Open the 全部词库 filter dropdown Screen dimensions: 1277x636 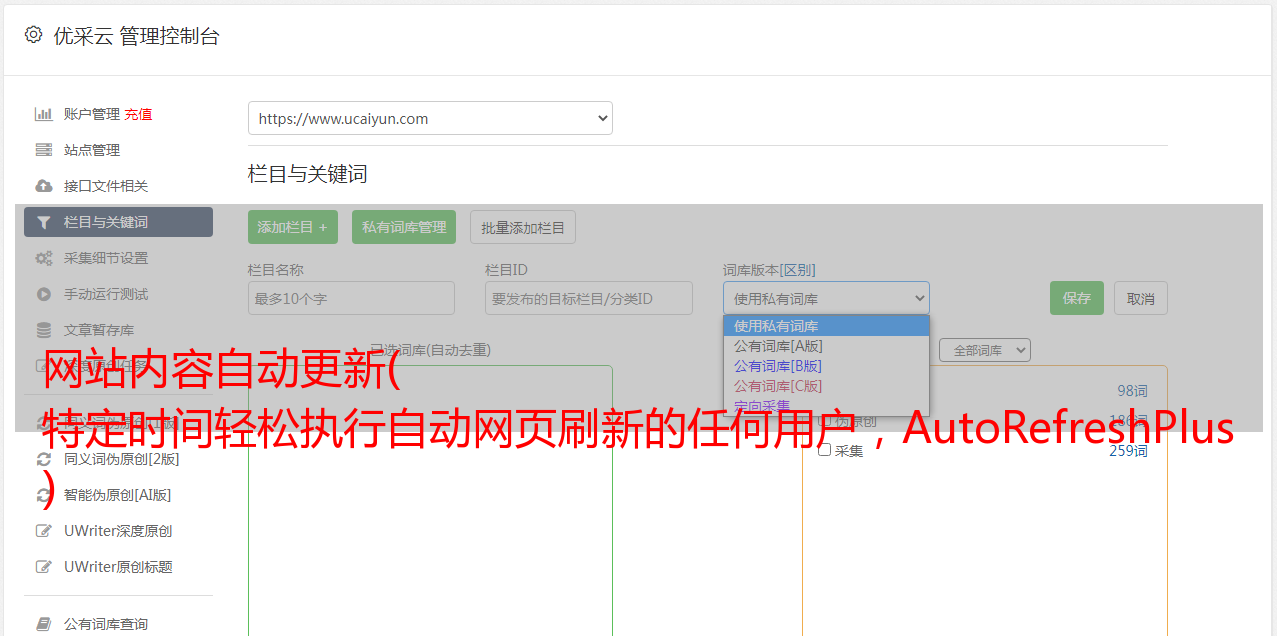[985, 350]
